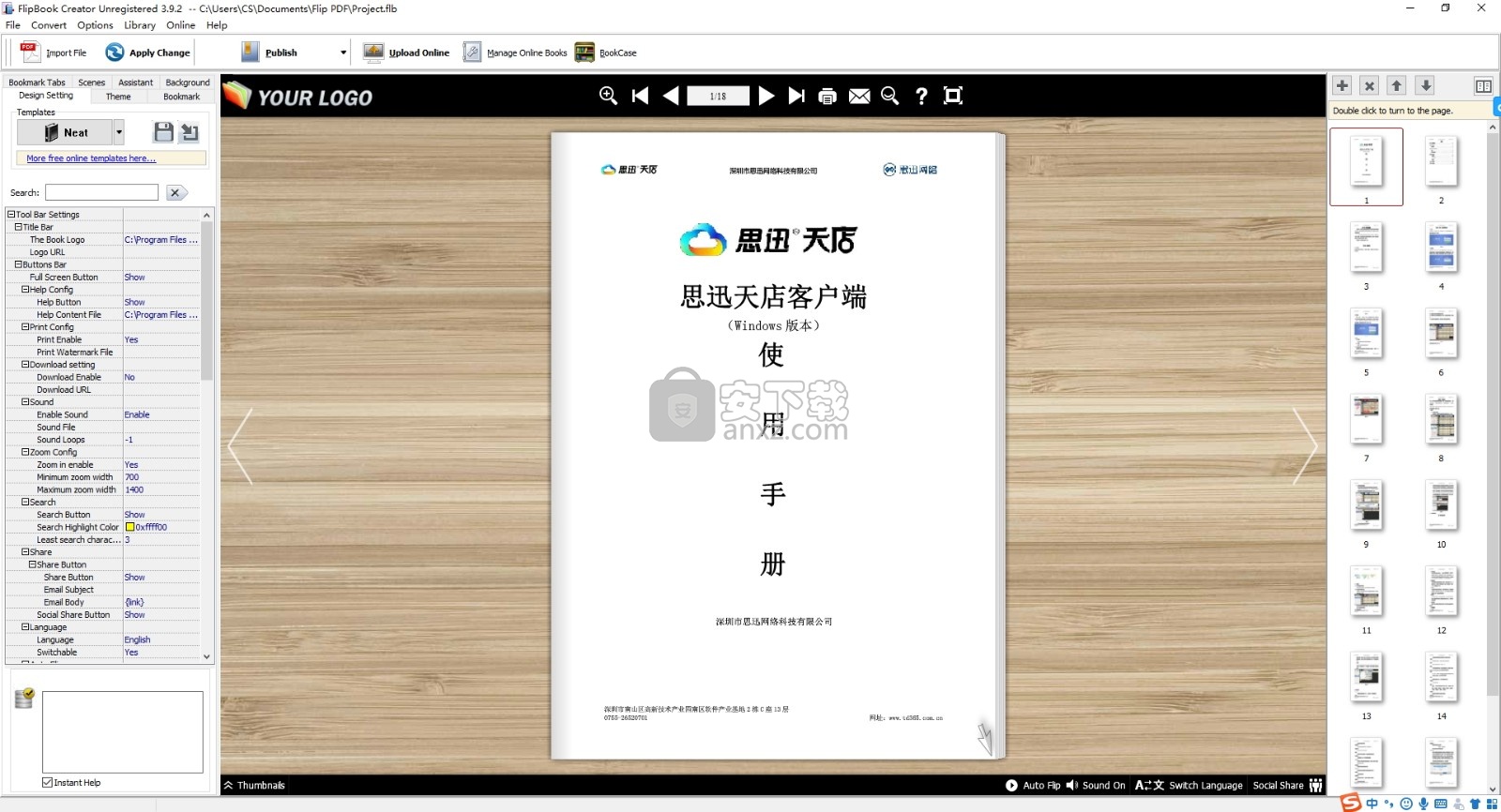Click the import template icon
This screenshot has width=1501, height=812.
coord(190,132)
